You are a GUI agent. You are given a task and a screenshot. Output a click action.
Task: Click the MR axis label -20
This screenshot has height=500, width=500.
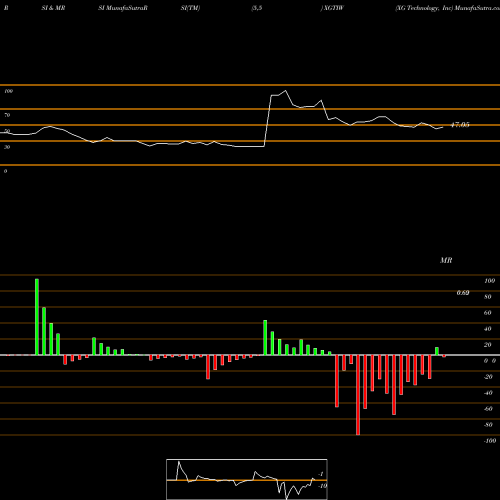(x=488, y=377)
